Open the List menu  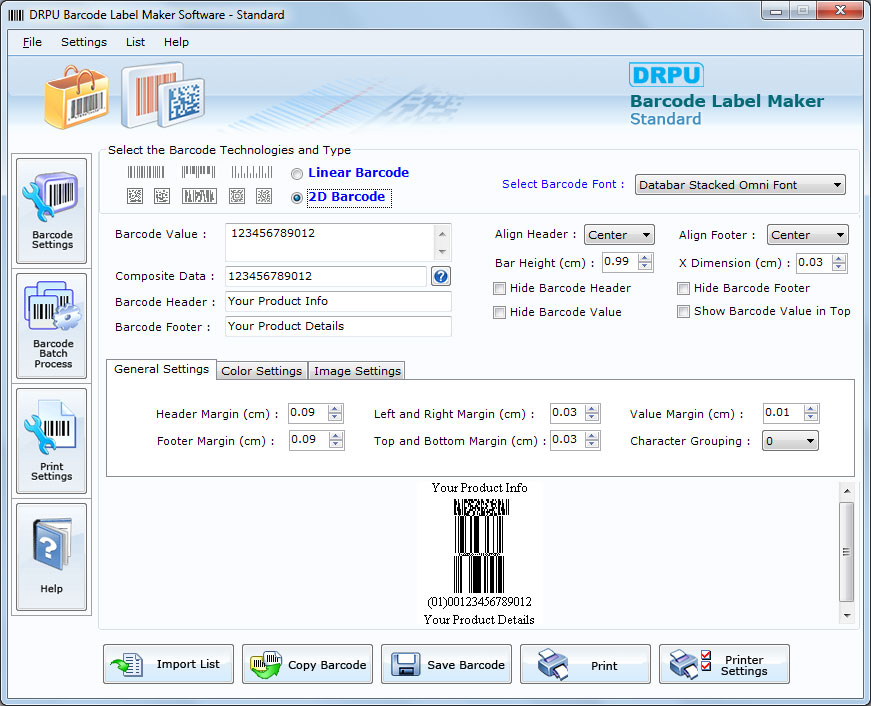(135, 42)
